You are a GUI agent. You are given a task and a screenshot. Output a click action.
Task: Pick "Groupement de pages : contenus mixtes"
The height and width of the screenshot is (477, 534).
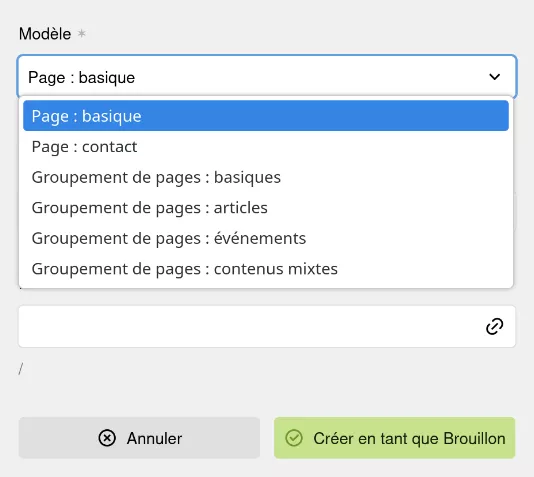click(x=266, y=269)
